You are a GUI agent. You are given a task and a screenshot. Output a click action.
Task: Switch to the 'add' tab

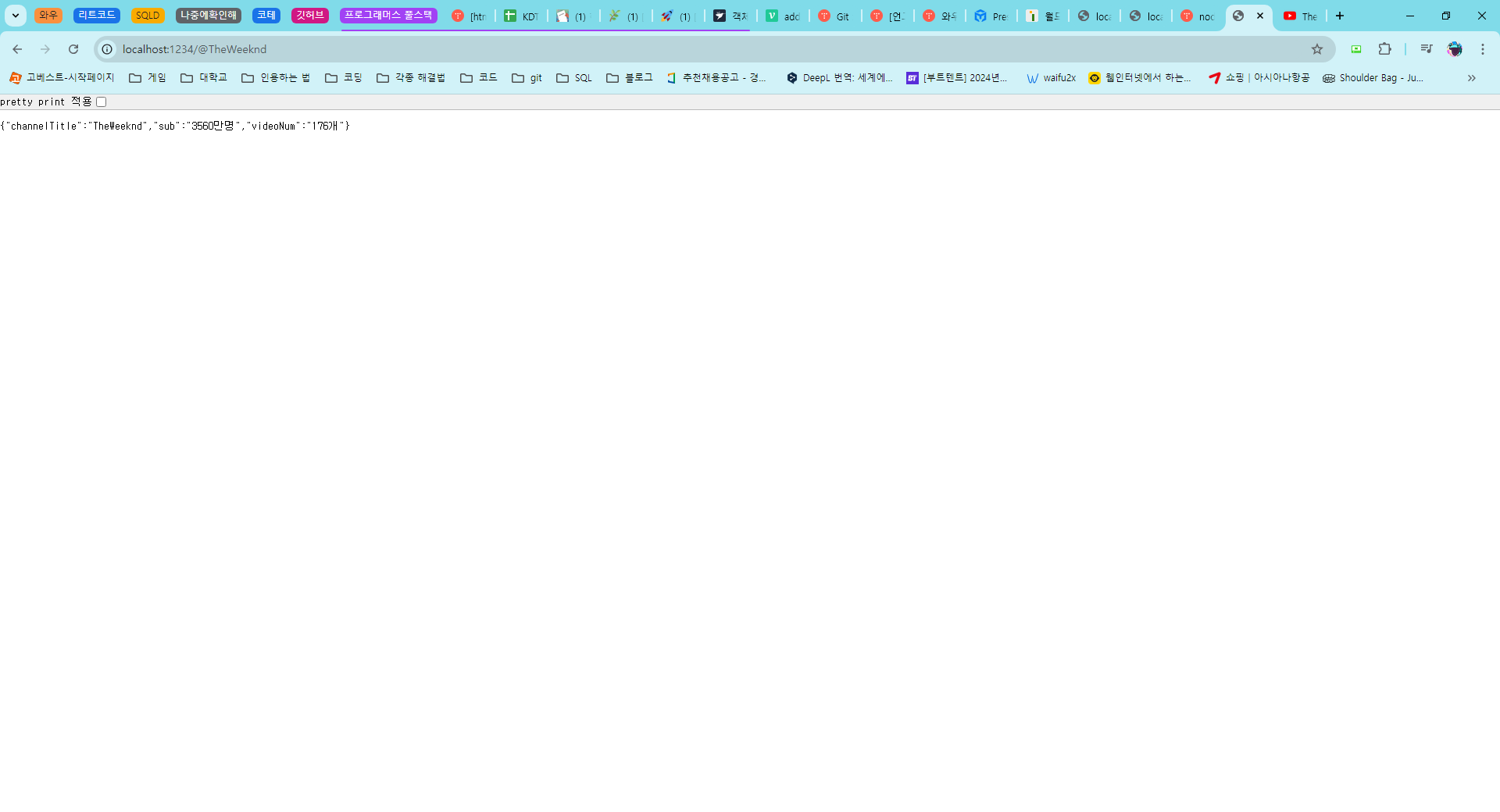click(782, 16)
